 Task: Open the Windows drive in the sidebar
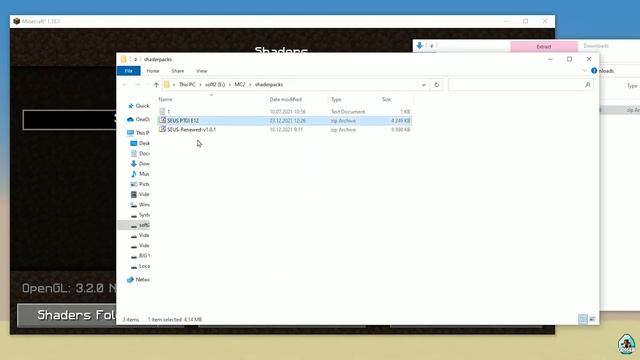[x=140, y=204]
